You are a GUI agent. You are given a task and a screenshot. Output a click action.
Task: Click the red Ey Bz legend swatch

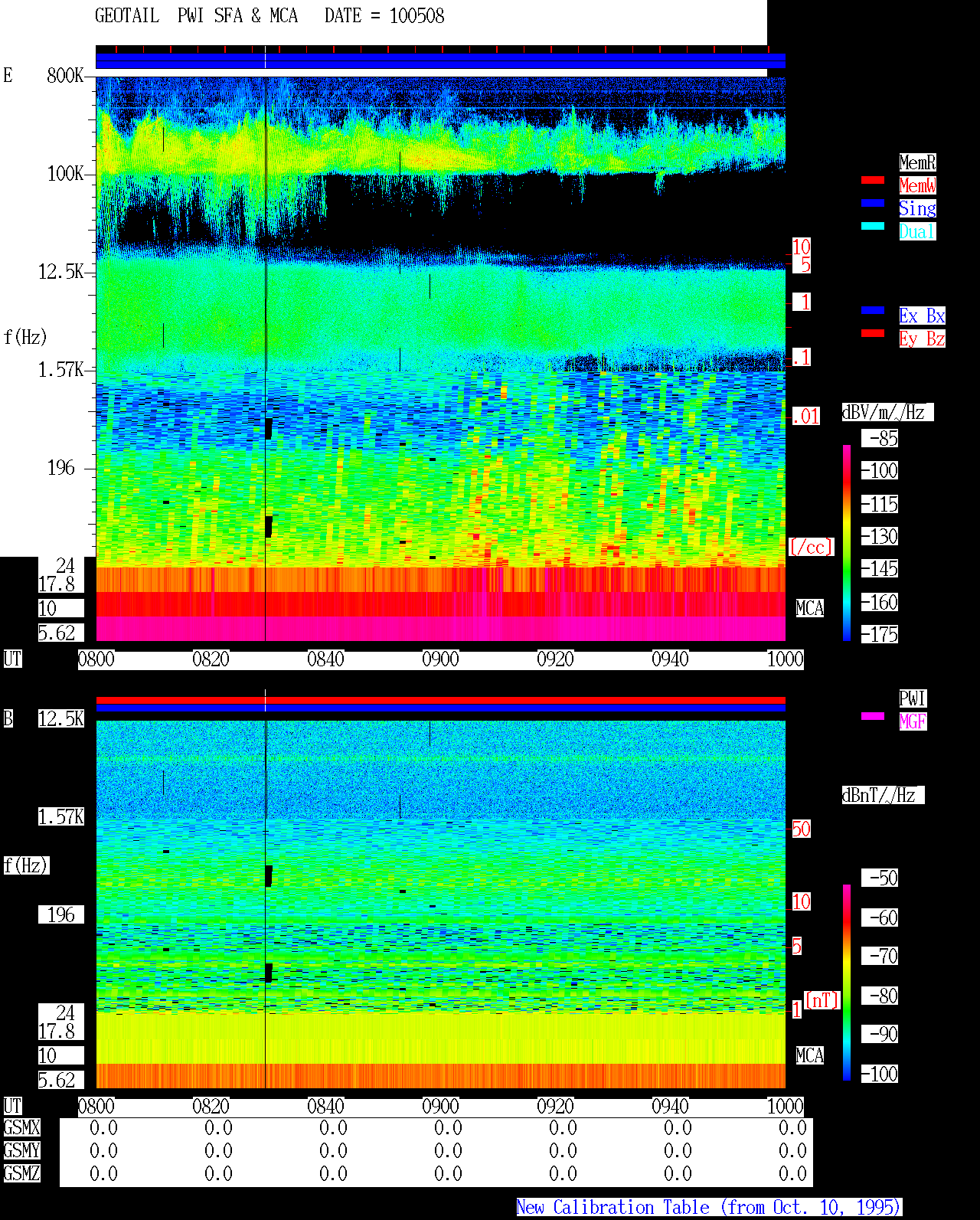click(x=873, y=333)
